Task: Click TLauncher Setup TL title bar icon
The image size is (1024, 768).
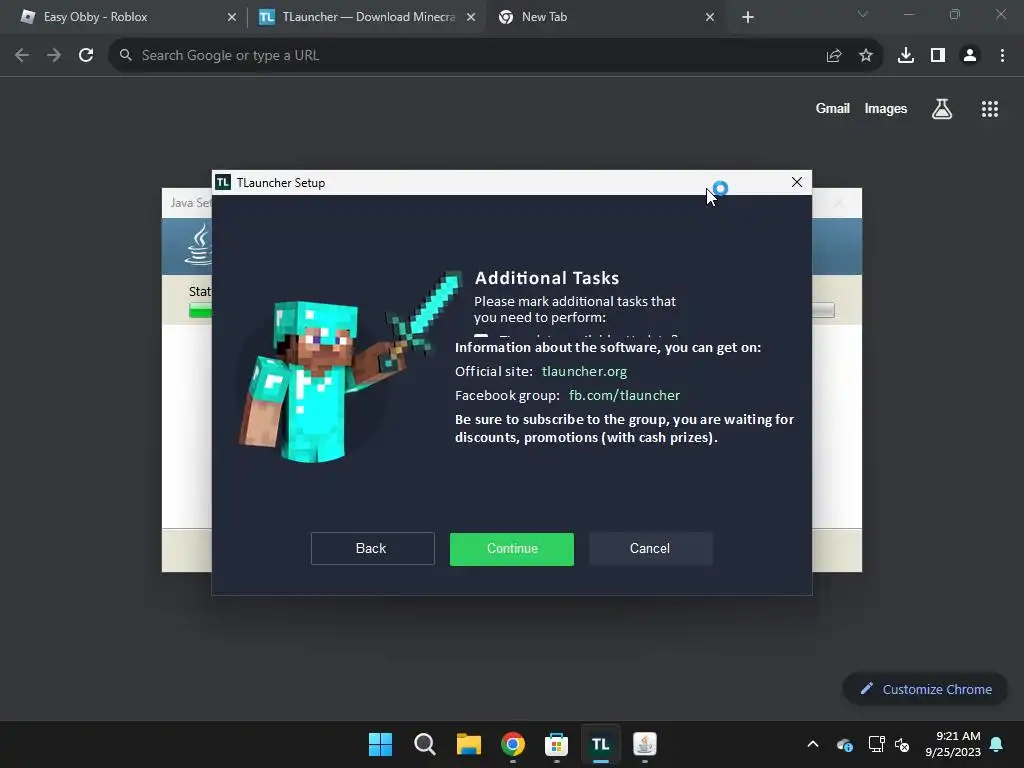Action: pyautogui.click(x=223, y=182)
